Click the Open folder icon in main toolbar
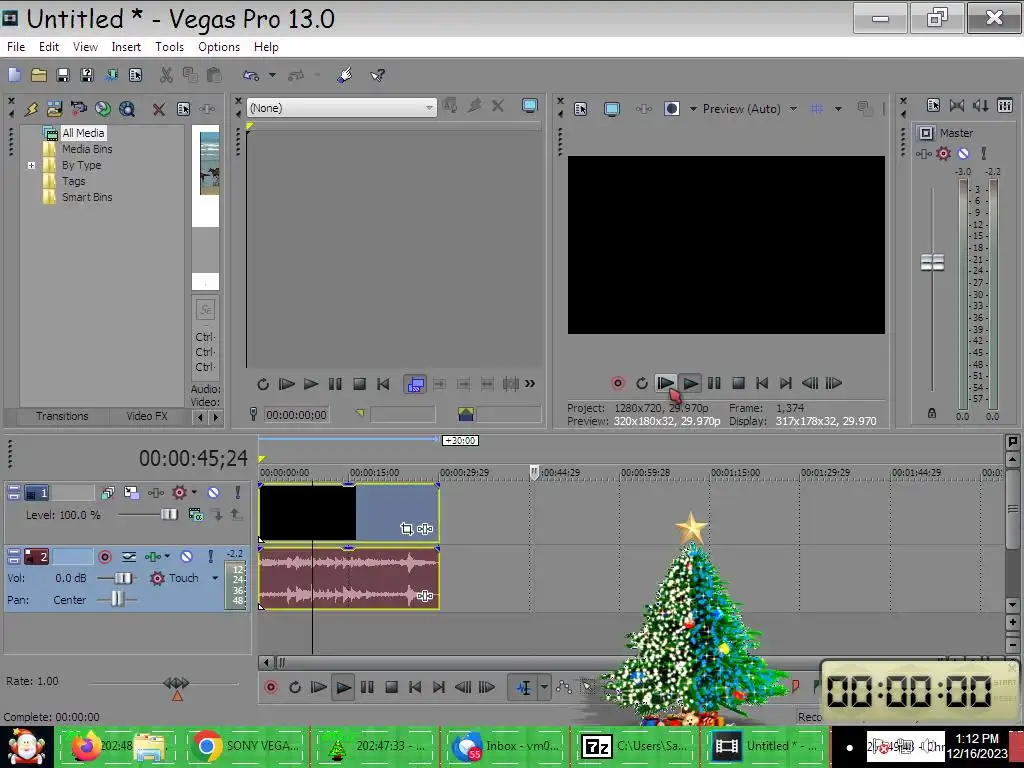Screen dimensions: 1024x768 click(39, 75)
